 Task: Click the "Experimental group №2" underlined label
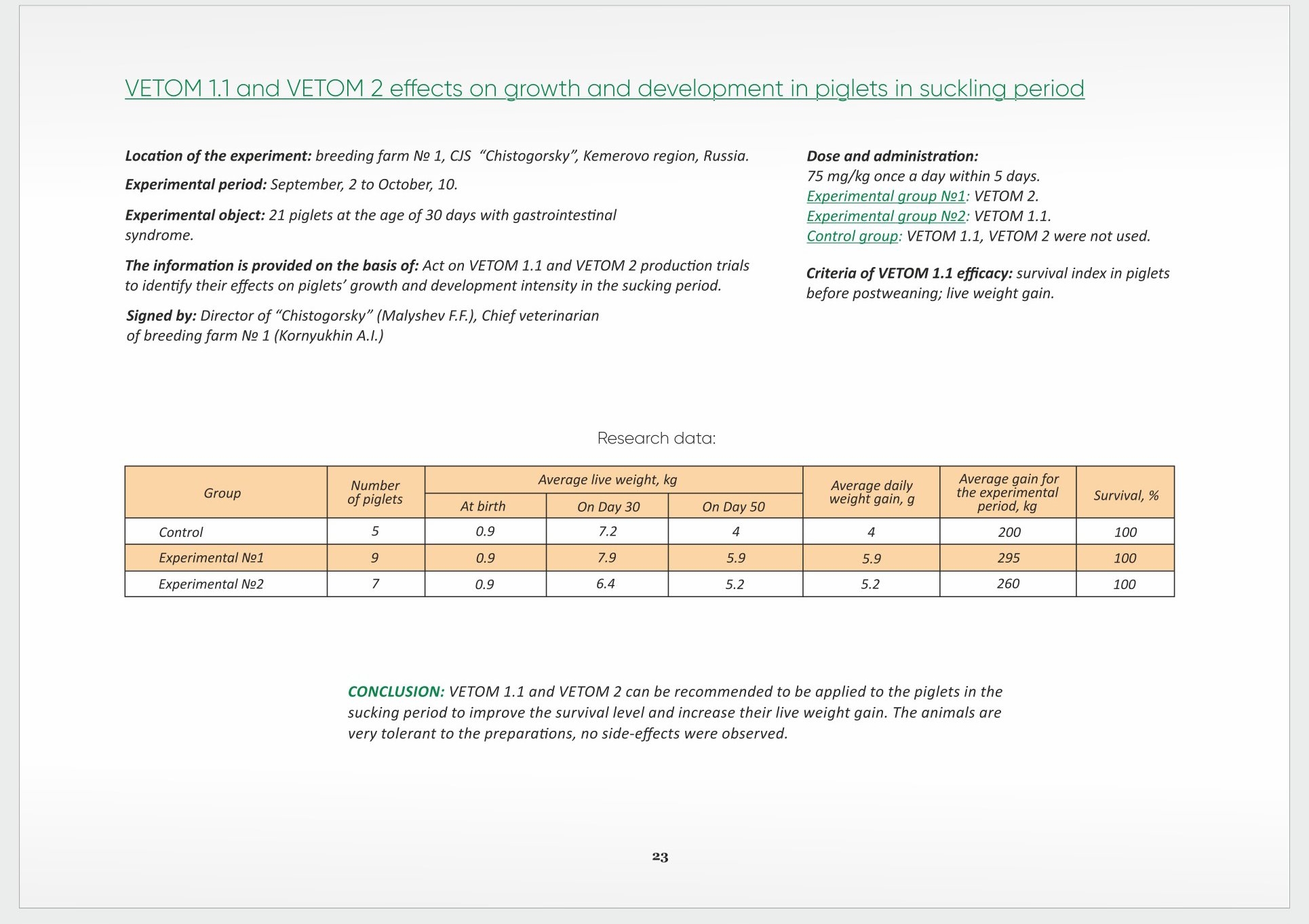point(886,216)
